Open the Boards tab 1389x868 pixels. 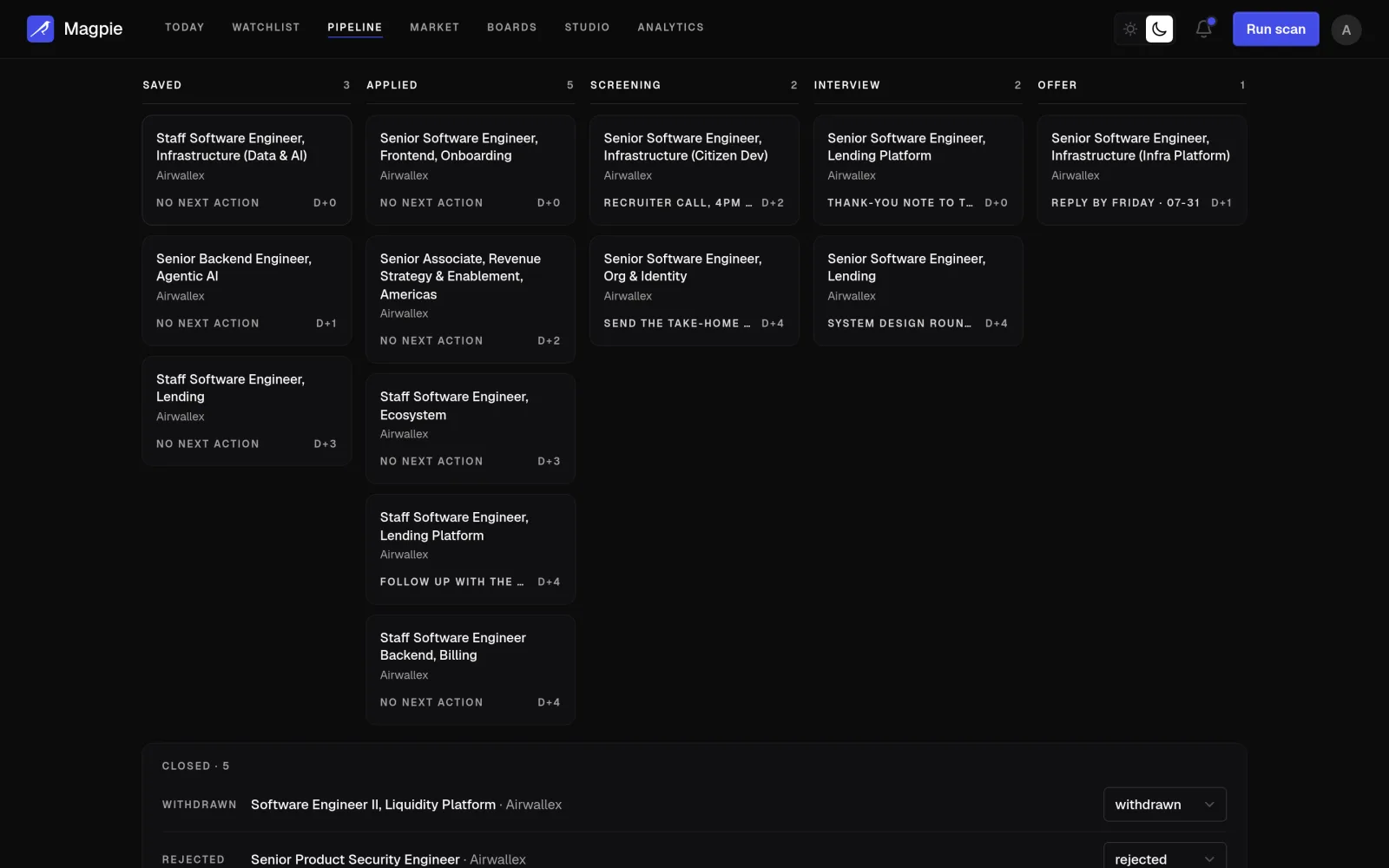(x=512, y=28)
